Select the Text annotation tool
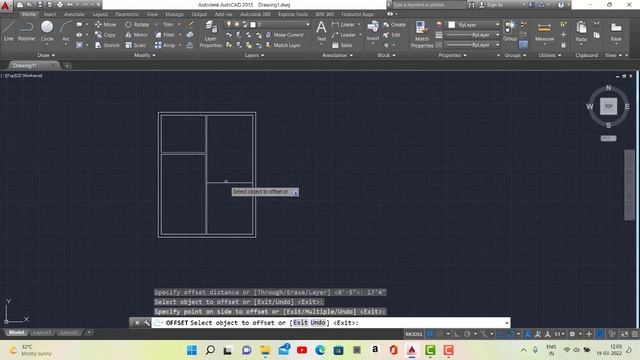Screen dimensions: 640x360 [321, 31]
